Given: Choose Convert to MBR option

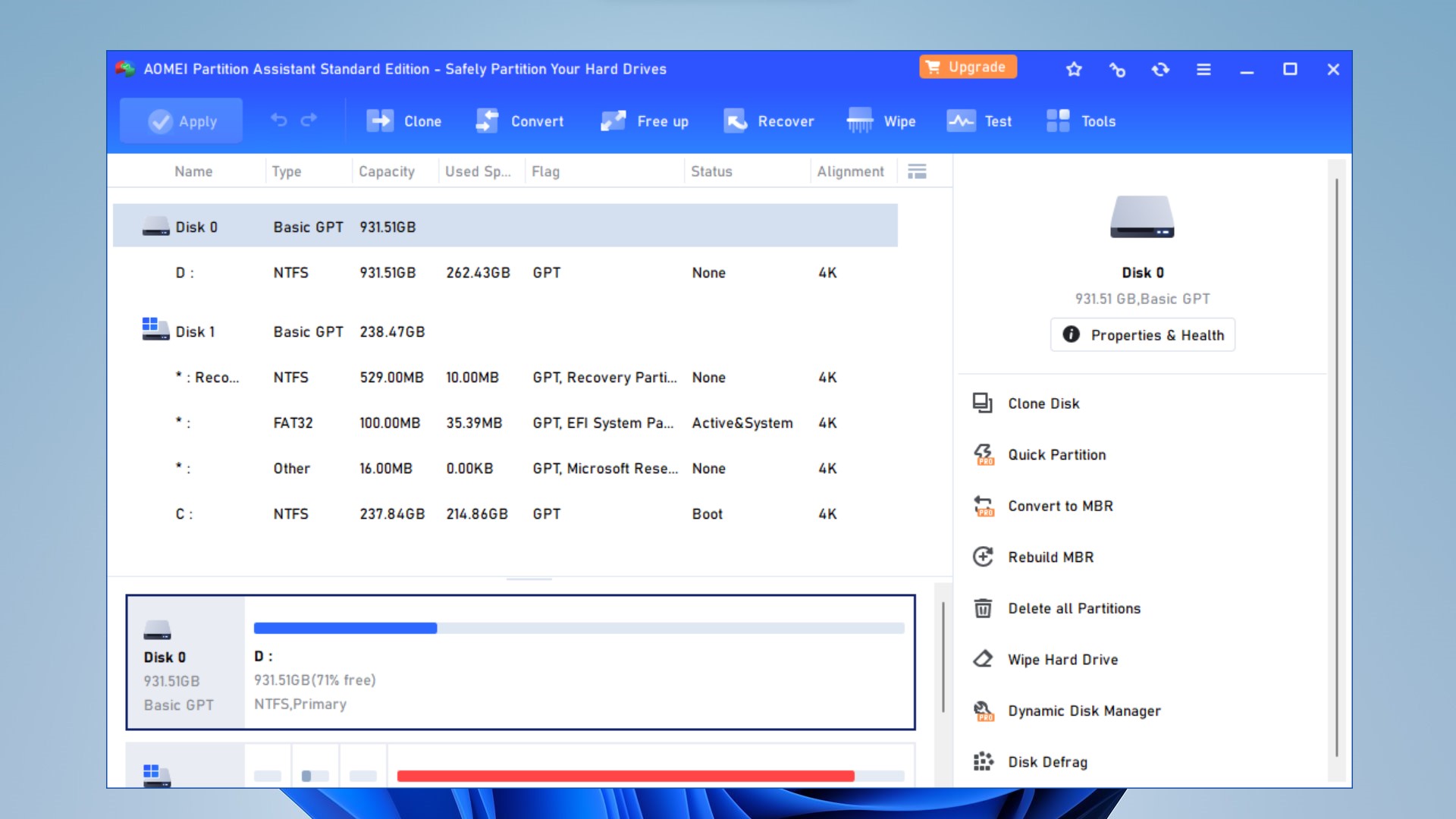Looking at the screenshot, I should (x=1059, y=507).
